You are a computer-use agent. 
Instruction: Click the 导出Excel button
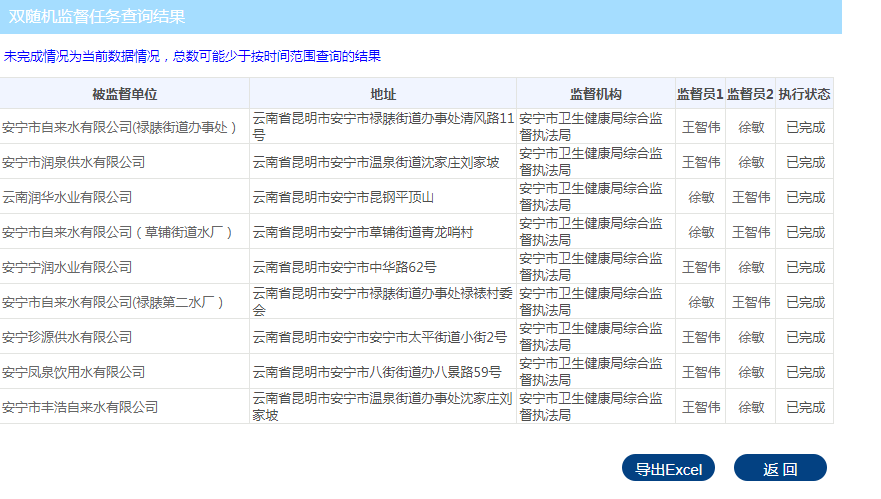point(668,468)
